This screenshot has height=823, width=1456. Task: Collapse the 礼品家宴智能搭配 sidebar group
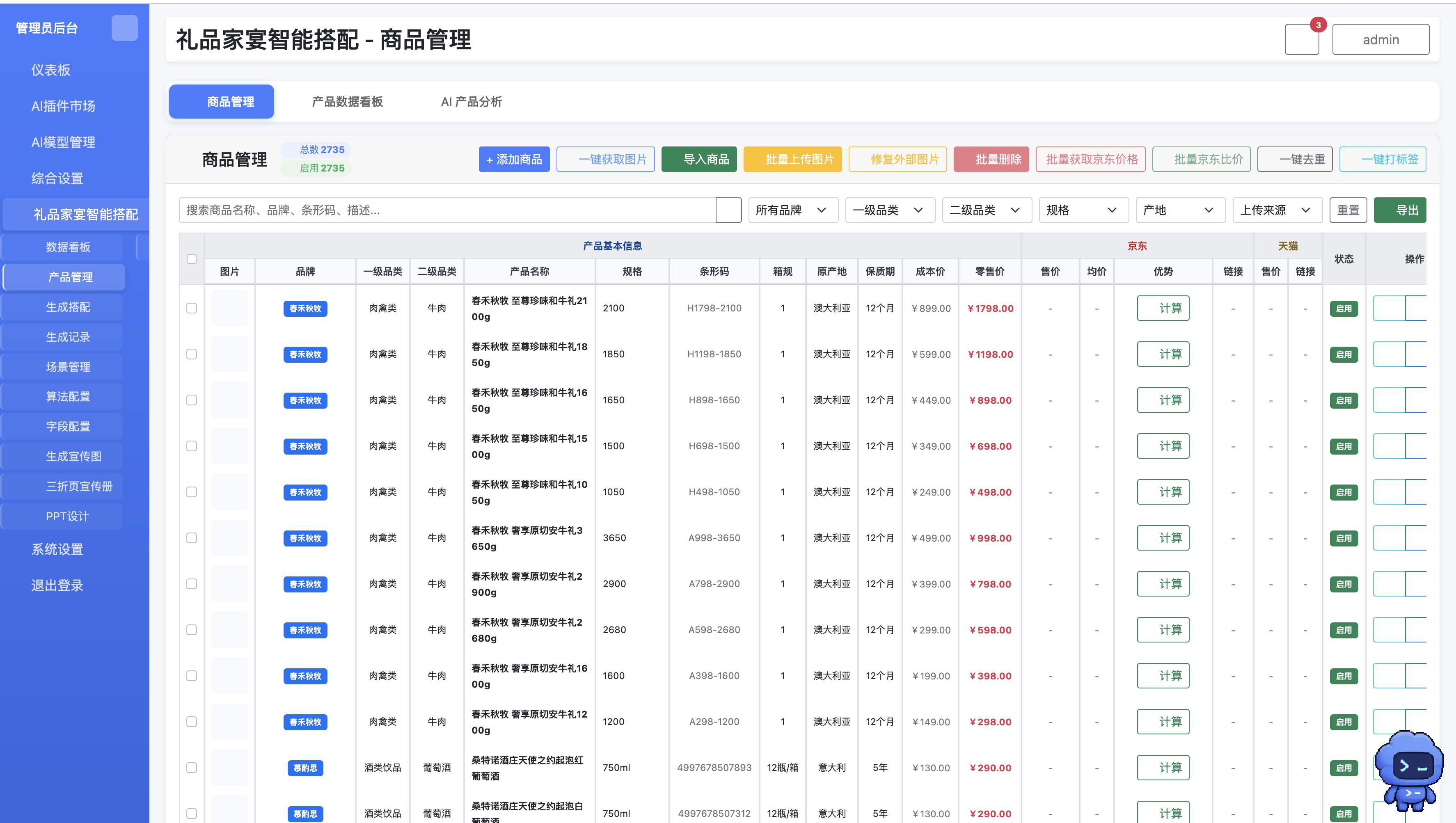pos(75,214)
